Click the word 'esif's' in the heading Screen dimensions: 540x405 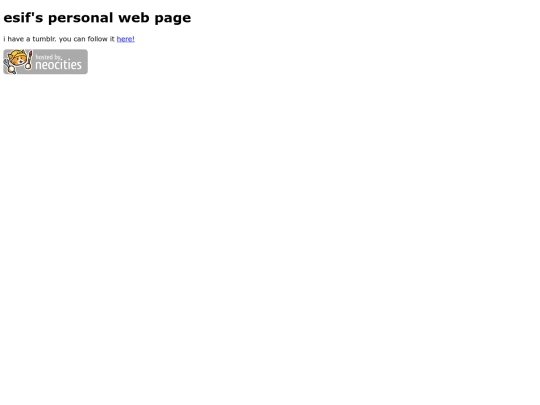tap(23, 18)
